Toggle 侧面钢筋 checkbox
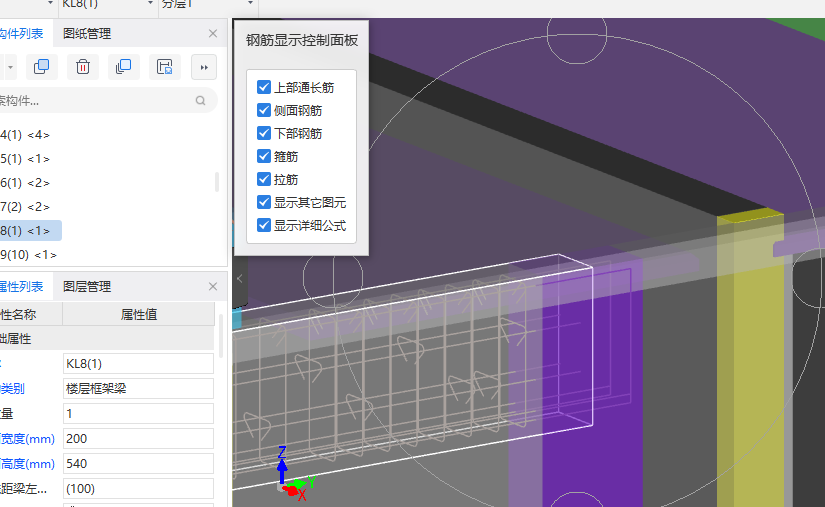This screenshot has width=825, height=507. tap(264, 110)
